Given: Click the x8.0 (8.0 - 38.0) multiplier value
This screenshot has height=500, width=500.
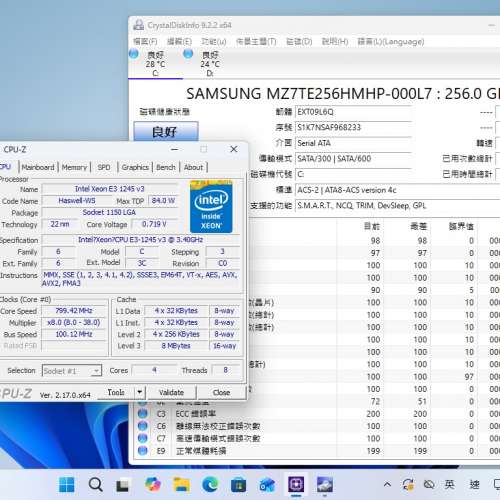Looking at the screenshot, I should [x=74, y=322].
